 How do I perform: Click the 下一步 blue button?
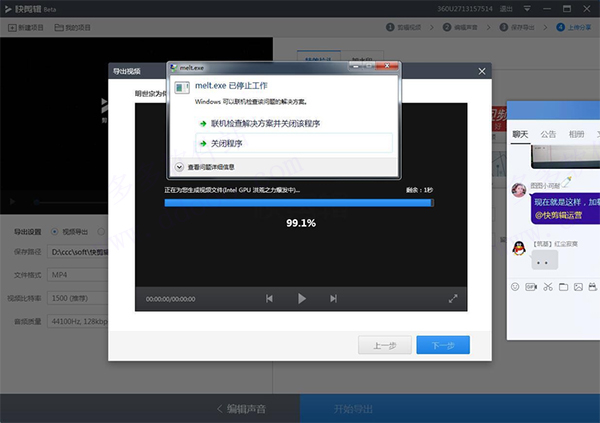(443, 345)
